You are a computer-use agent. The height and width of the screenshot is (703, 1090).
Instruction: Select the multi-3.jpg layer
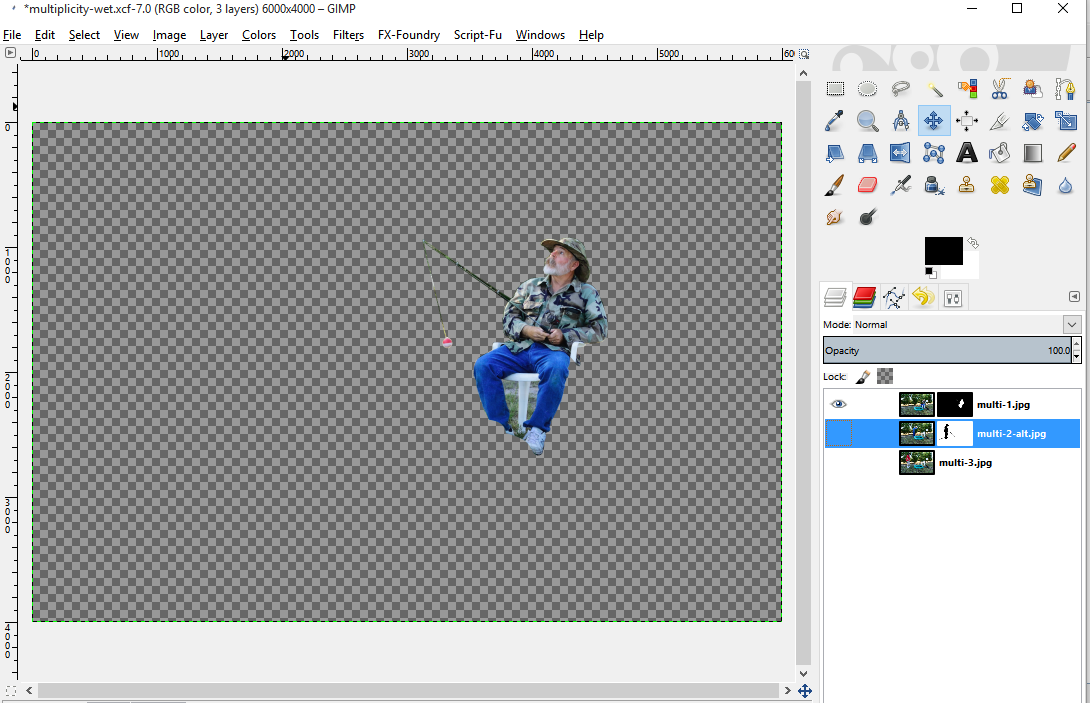coord(965,462)
